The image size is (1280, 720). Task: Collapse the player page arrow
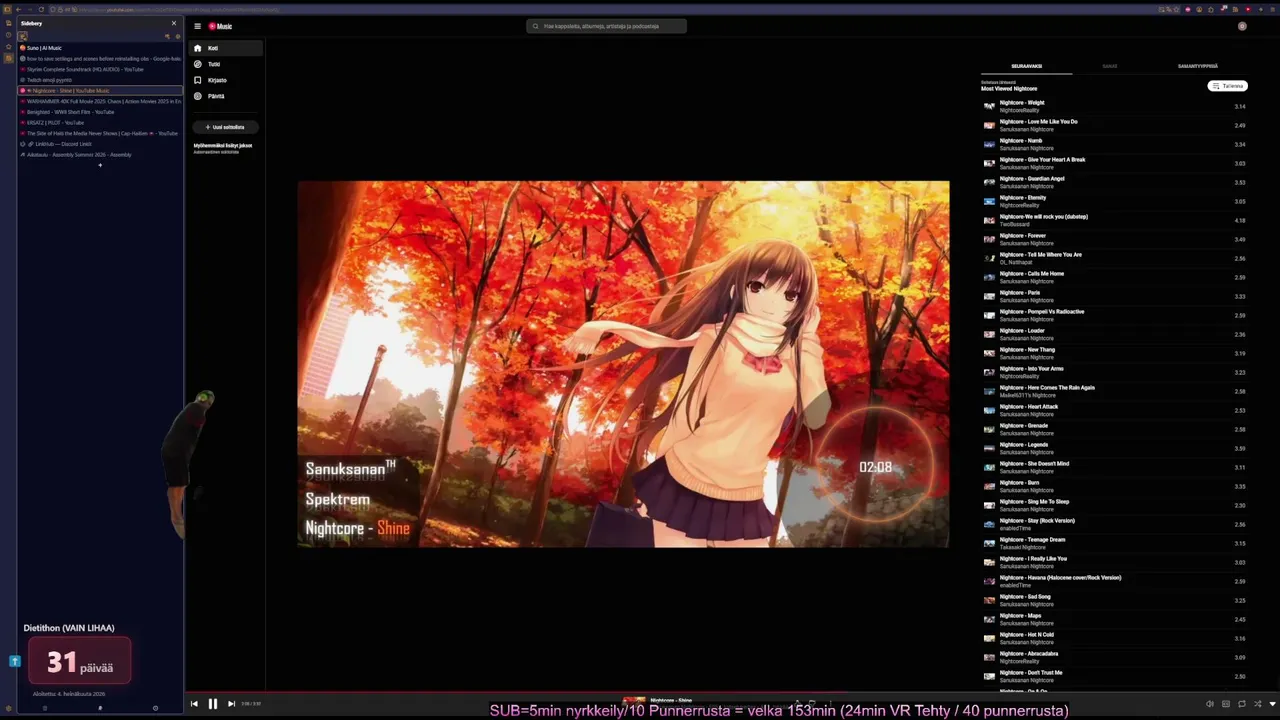tap(1273, 704)
